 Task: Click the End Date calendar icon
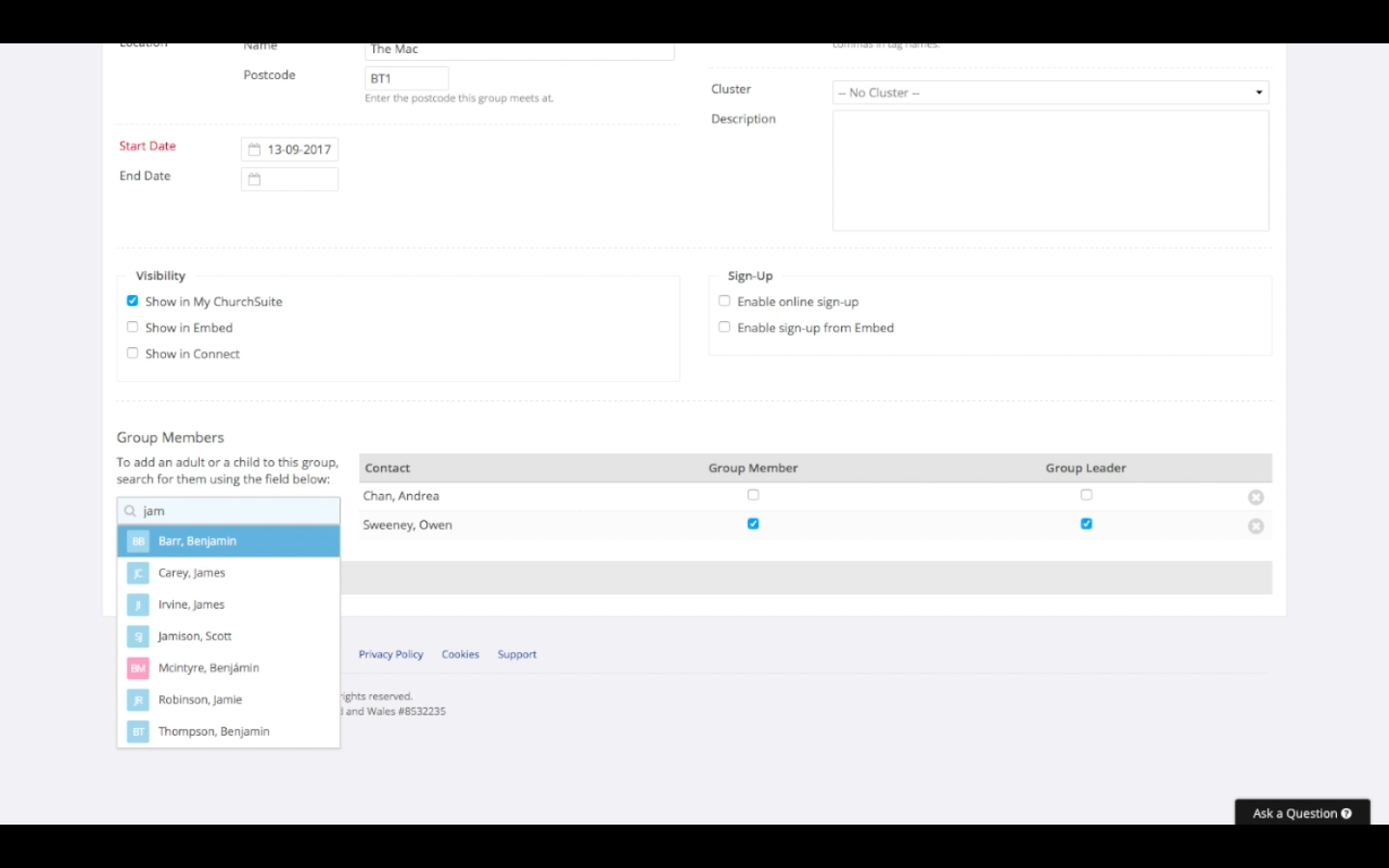(x=255, y=179)
